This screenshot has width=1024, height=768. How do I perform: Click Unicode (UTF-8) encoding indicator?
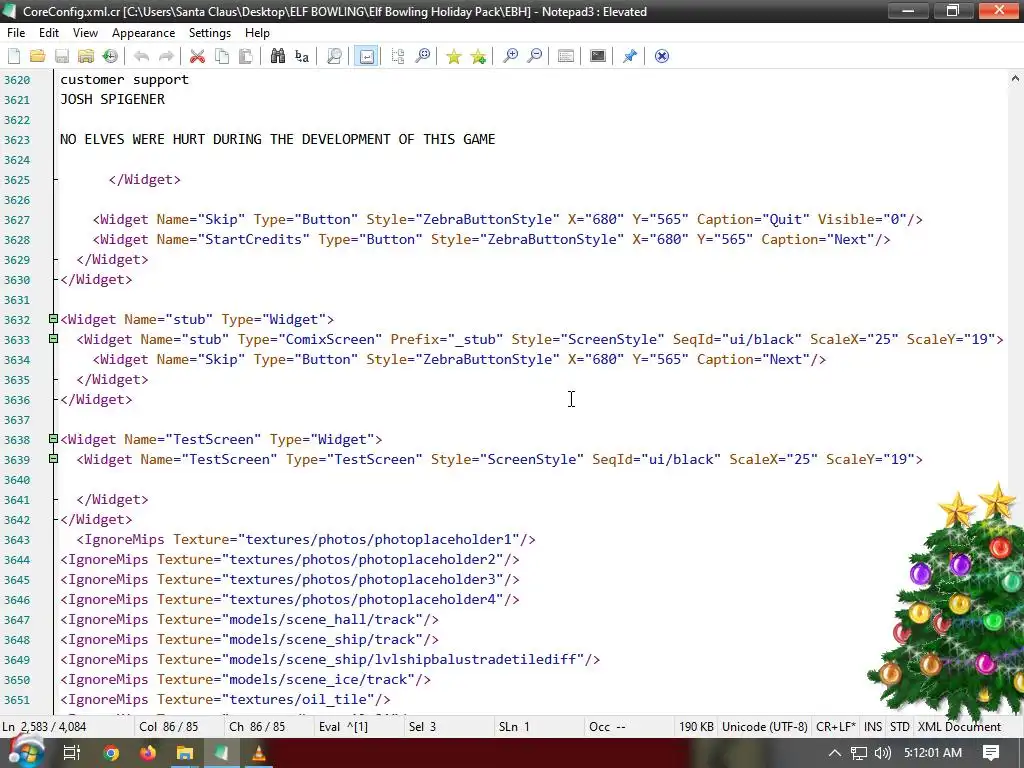(x=765, y=727)
